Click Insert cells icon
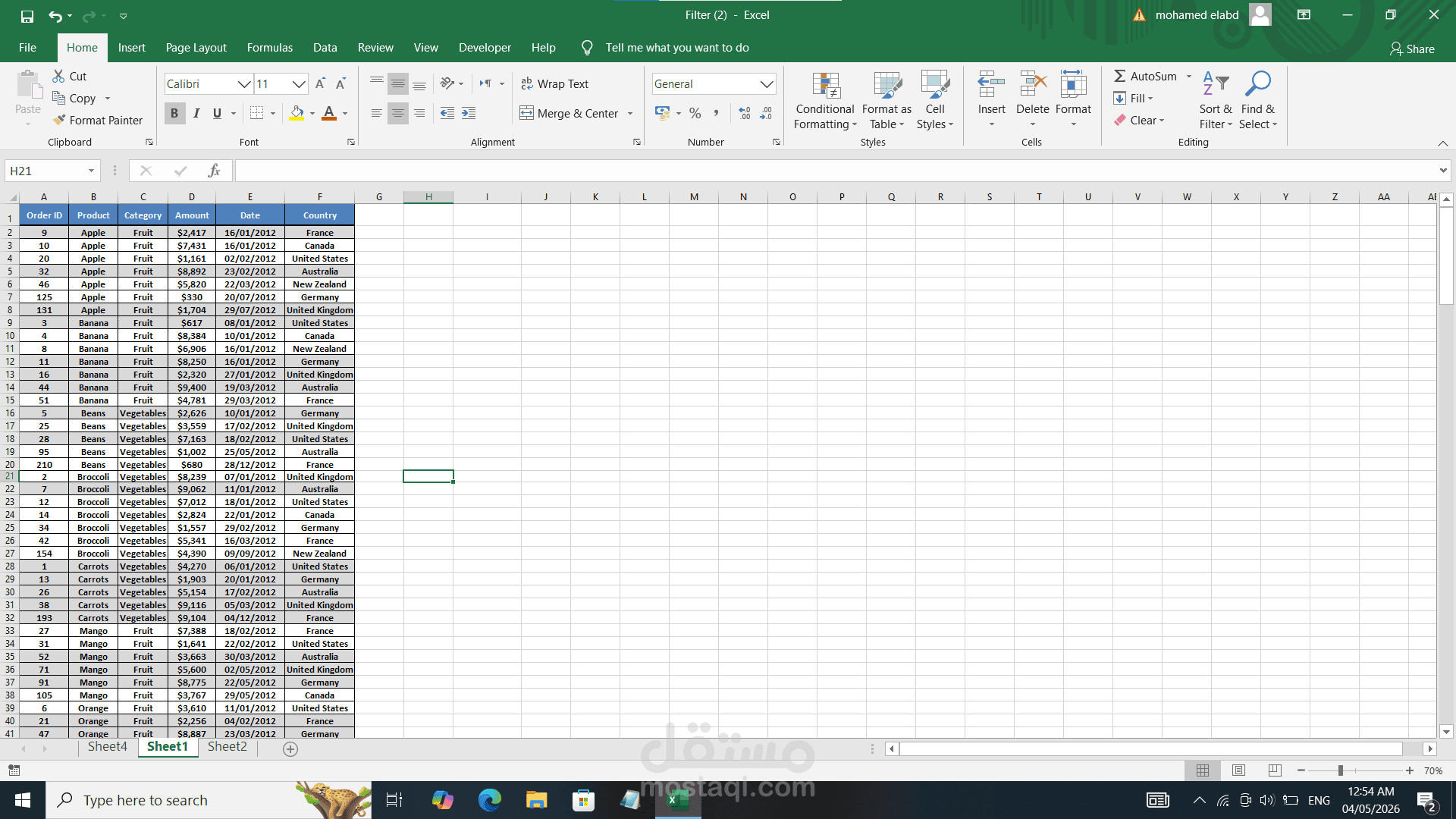Image resolution: width=1456 pixels, height=819 pixels. coord(991,85)
